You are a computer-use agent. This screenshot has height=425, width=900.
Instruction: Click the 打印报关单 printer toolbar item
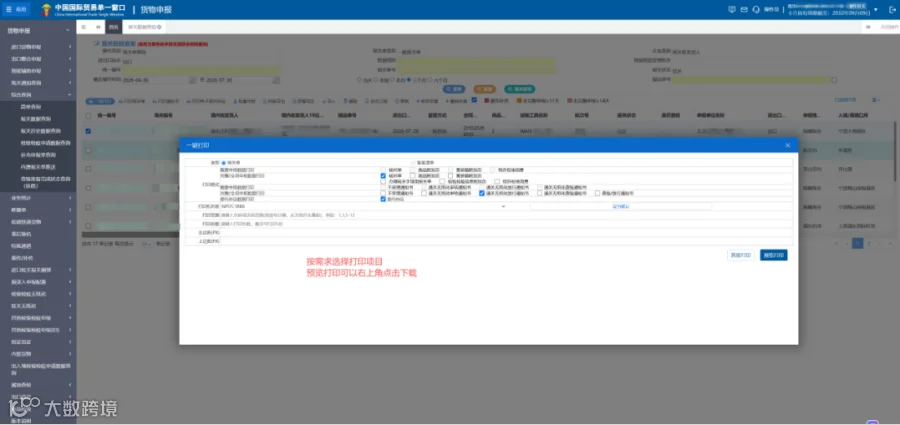(x=131, y=101)
